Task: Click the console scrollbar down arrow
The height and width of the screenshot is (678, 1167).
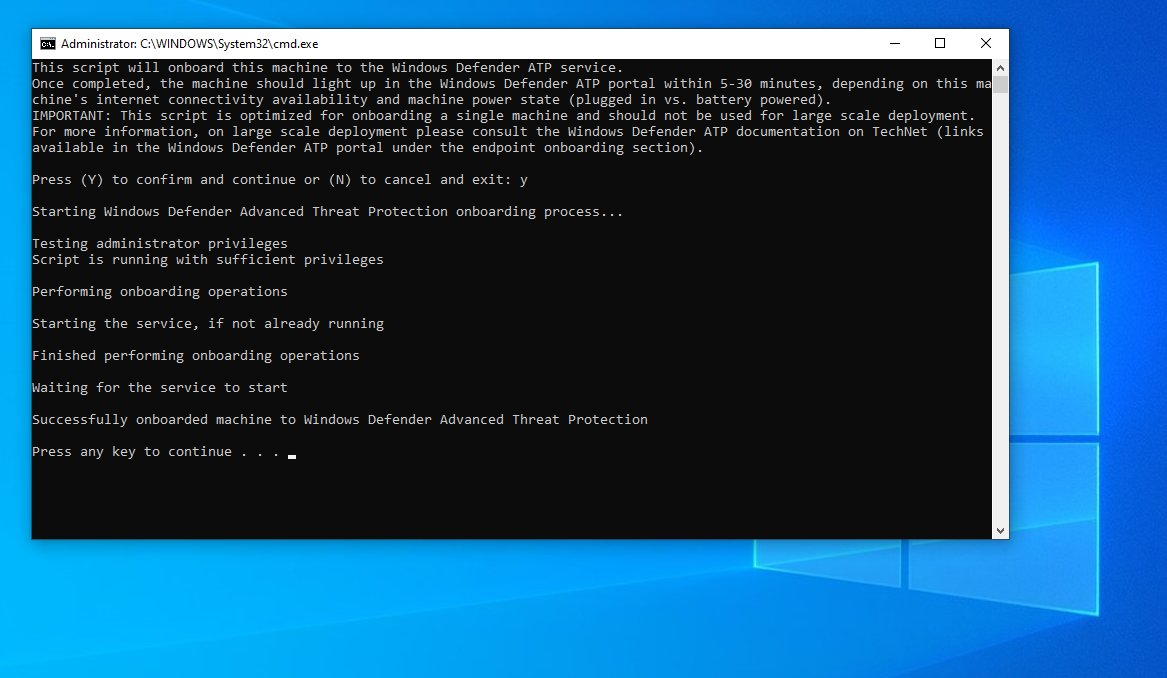Action: (x=1000, y=531)
